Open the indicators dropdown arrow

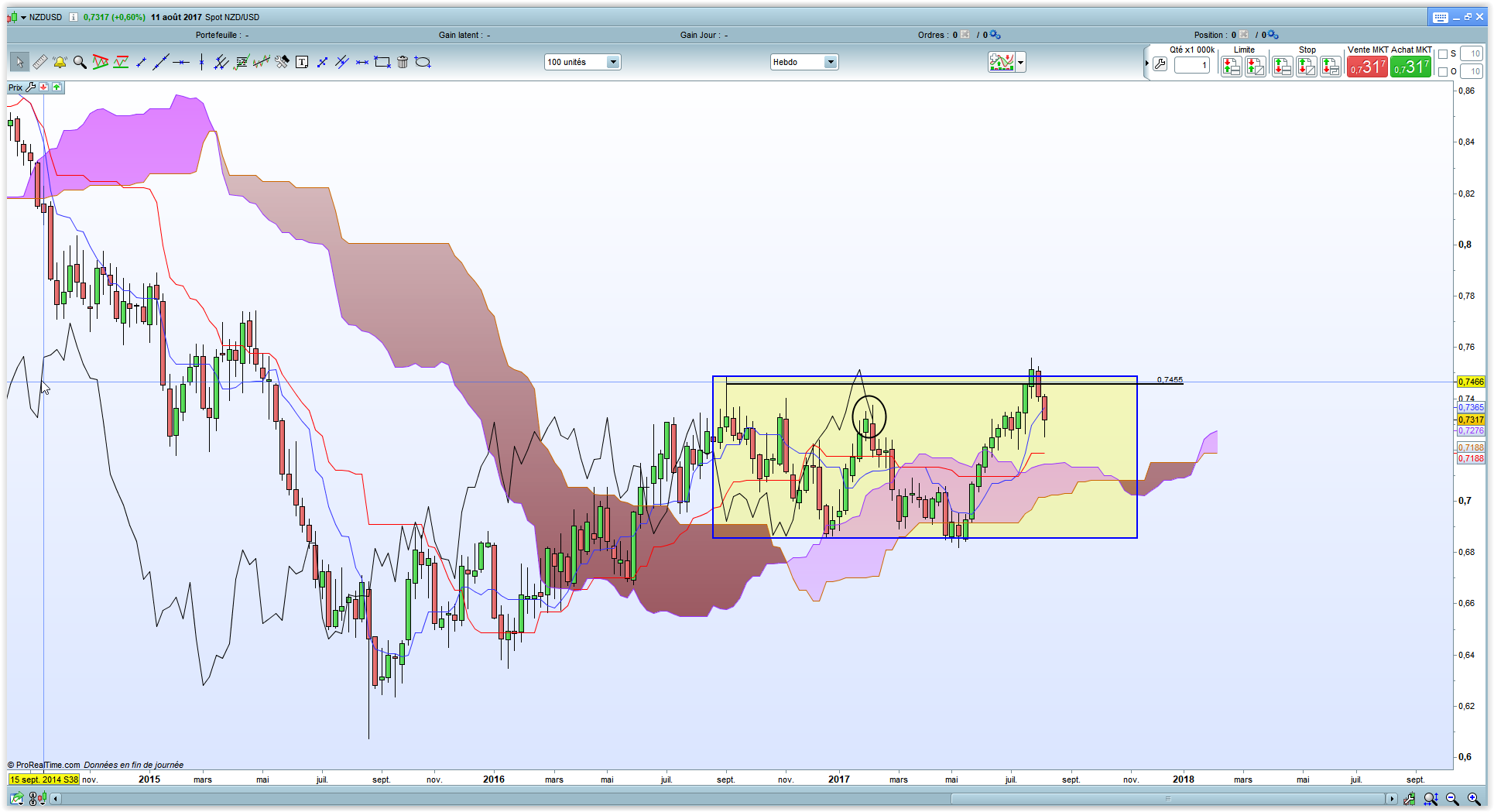1021,62
